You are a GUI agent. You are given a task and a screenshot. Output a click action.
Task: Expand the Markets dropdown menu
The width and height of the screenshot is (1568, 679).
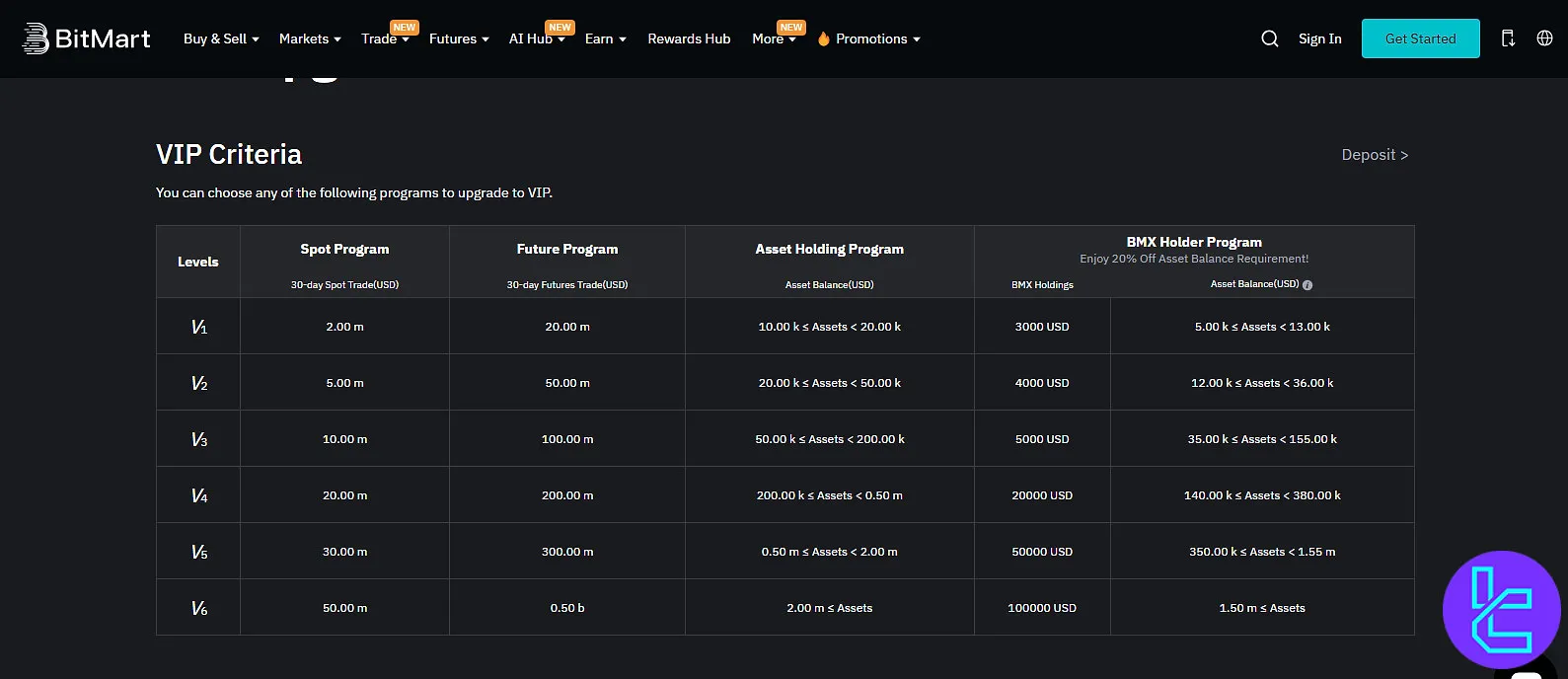click(x=310, y=38)
